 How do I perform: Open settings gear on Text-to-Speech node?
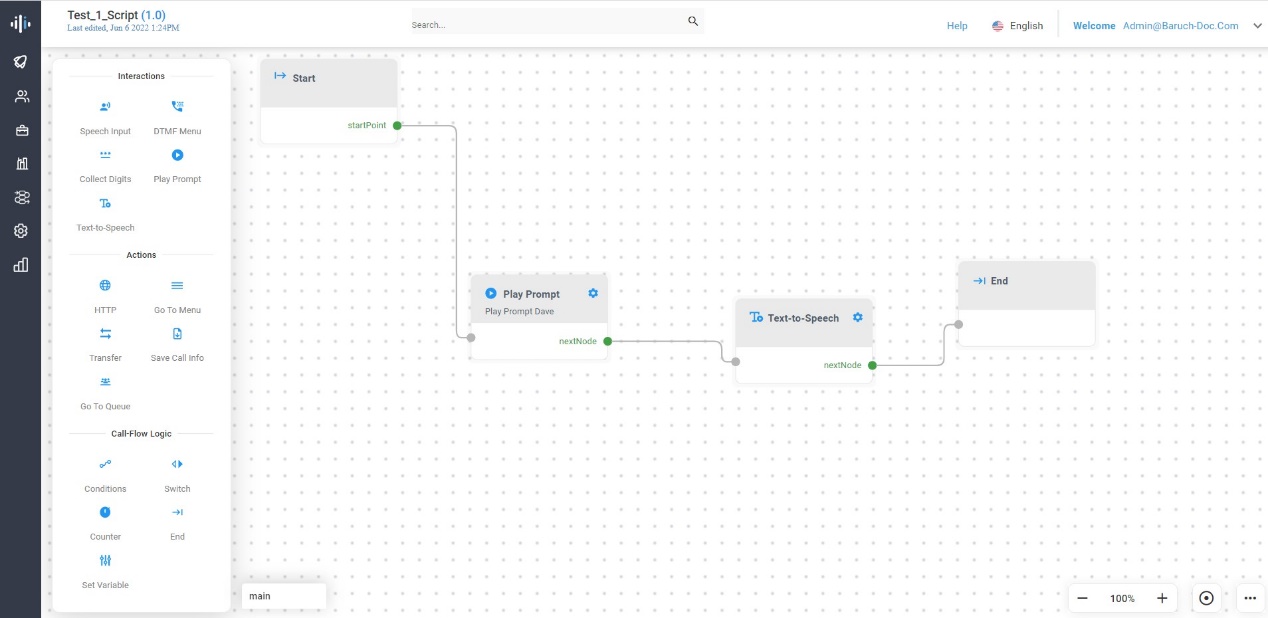coord(857,317)
